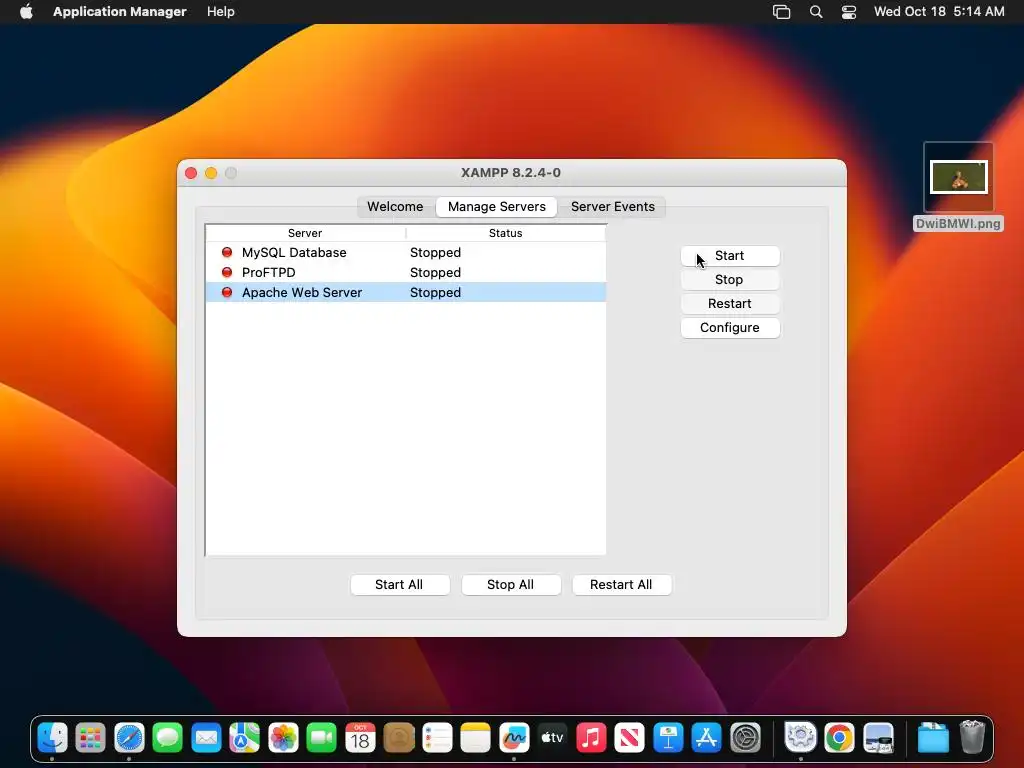
Task: Launch FaceTime from the Dock
Action: pos(321,738)
